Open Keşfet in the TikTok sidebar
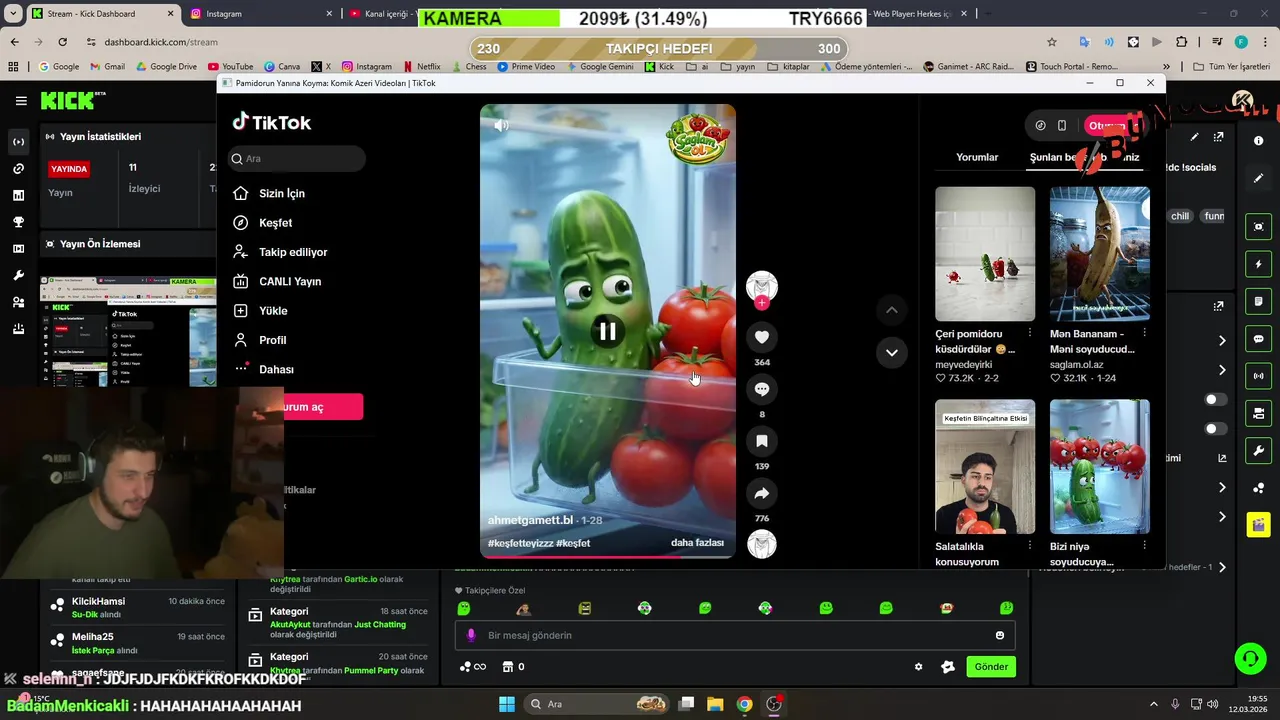 262,223
